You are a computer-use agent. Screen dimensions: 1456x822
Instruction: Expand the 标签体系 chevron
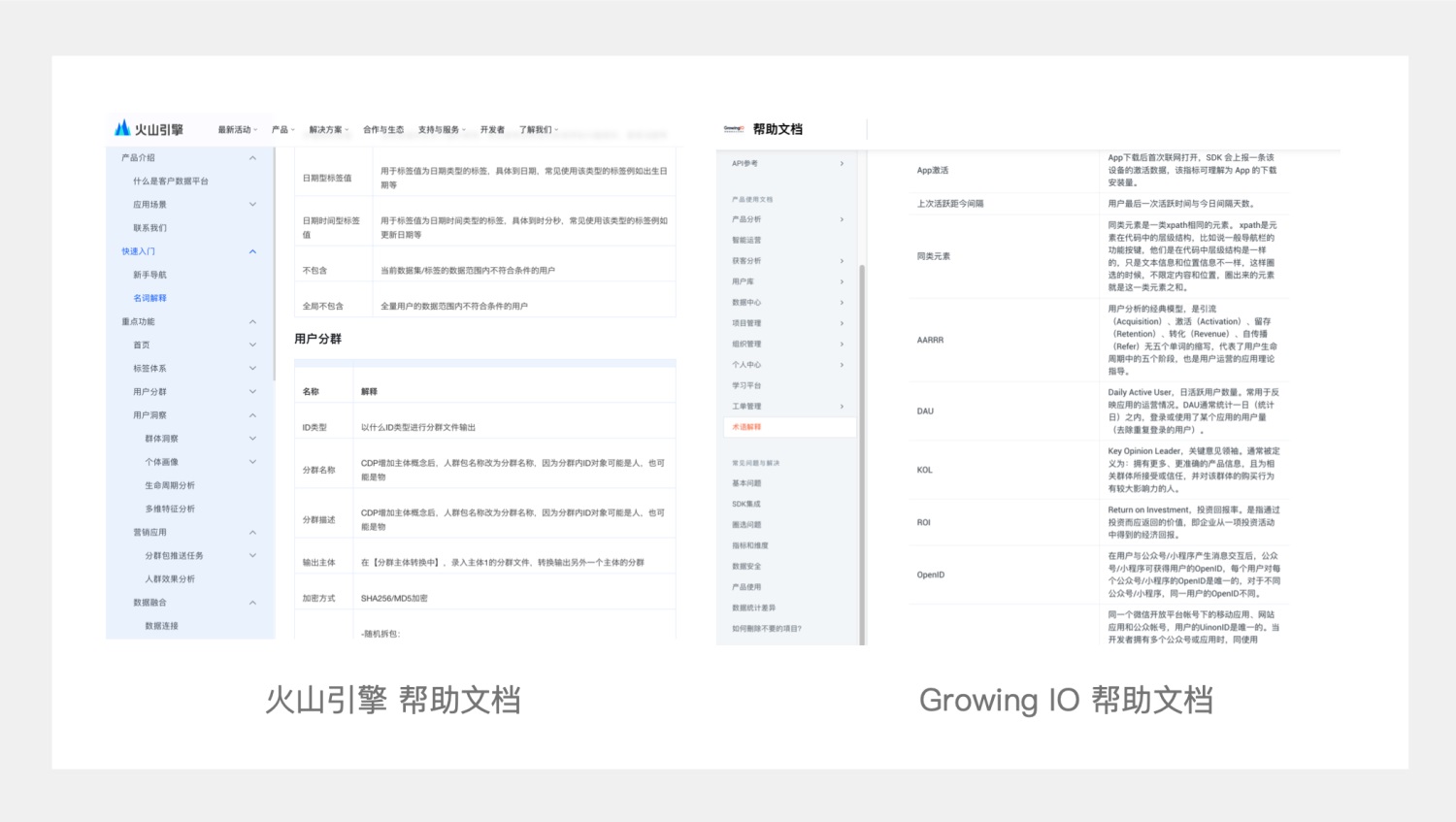click(x=252, y=368)
